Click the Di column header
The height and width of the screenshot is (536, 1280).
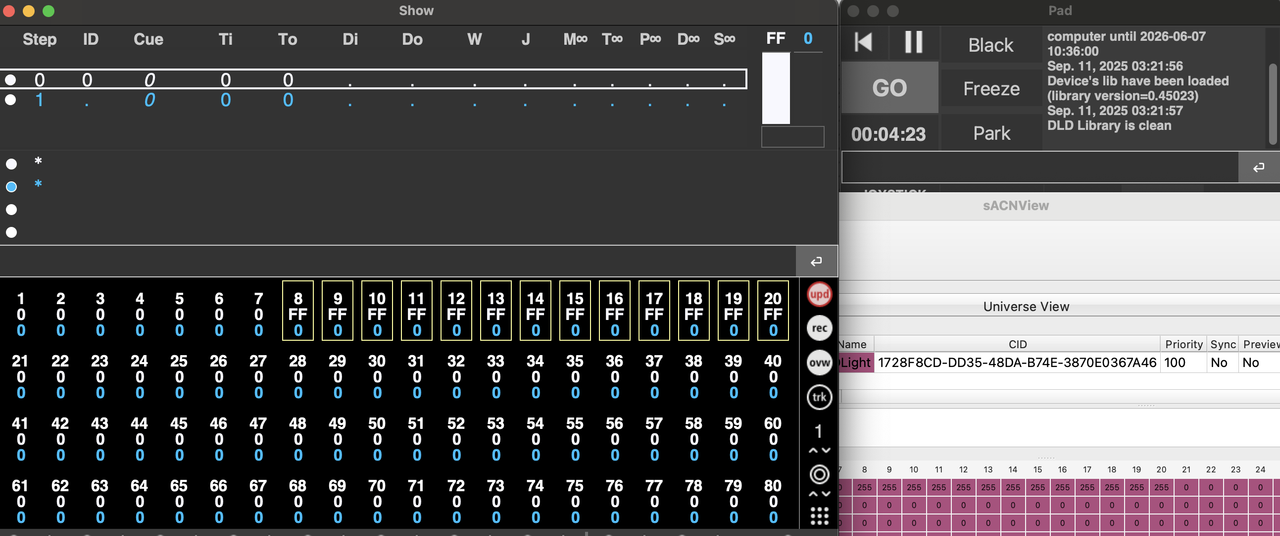click(350, 39)
